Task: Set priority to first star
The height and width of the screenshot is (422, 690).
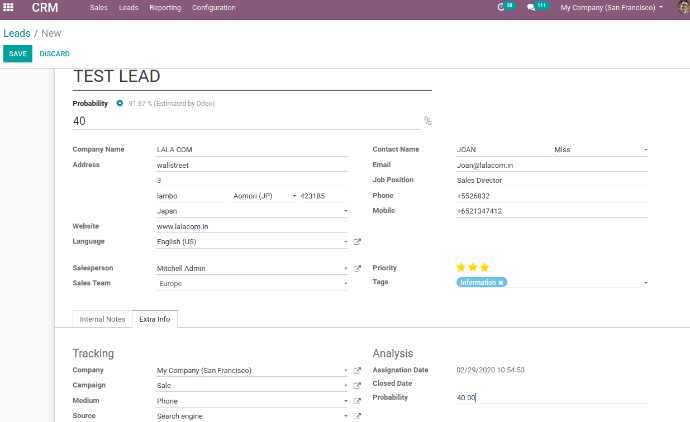Action: [461, 267]
